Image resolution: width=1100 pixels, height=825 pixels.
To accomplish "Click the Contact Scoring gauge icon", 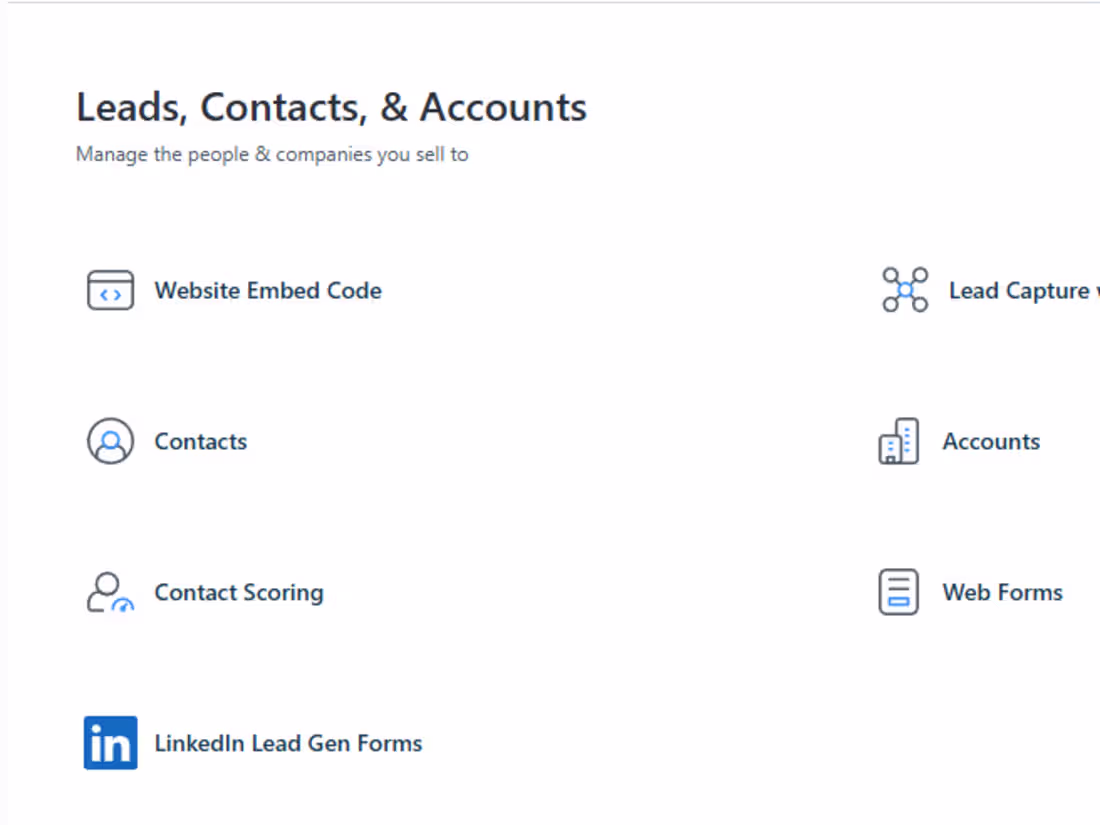I will [110, 592].
